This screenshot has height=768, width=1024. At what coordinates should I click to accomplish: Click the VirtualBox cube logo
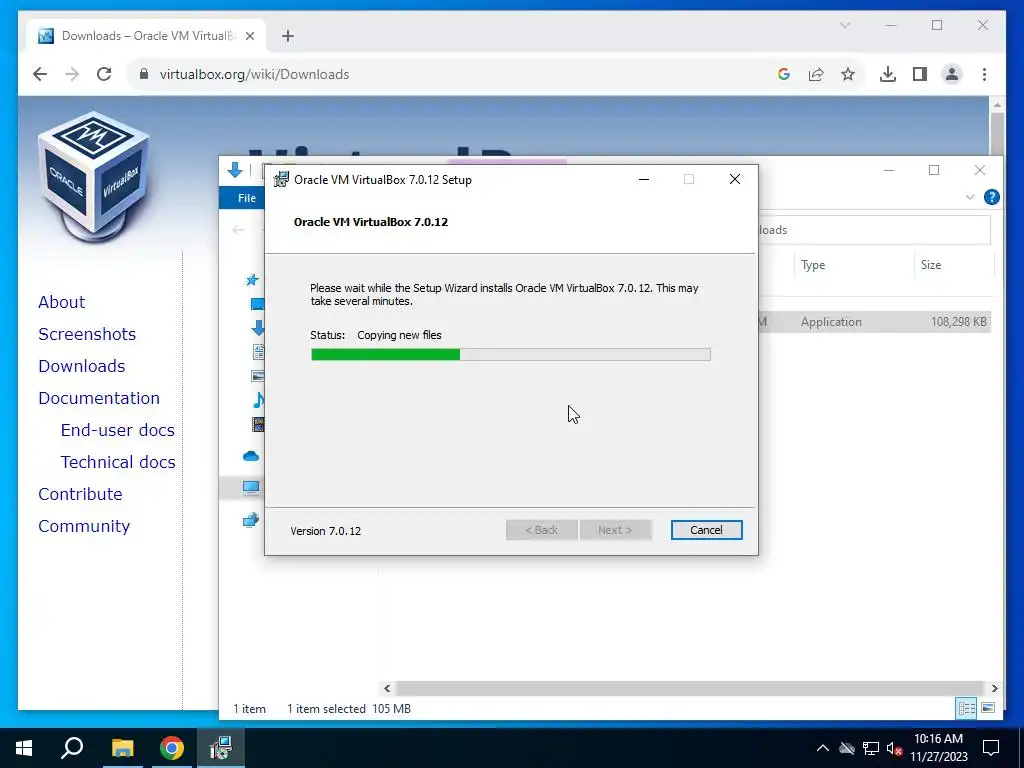click(x=95, y=176)
